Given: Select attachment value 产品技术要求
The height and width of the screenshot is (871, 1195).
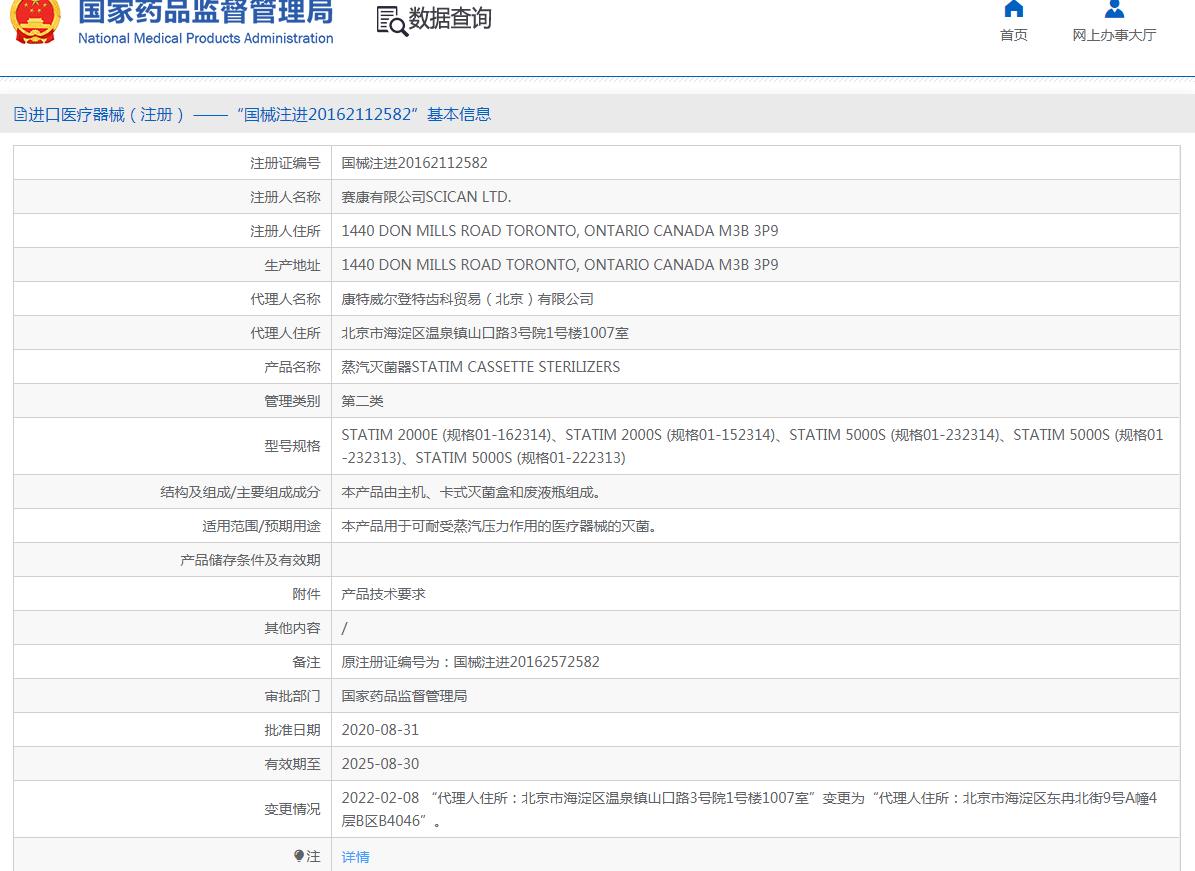Looking at the screenshot, I should coord(383,594).
